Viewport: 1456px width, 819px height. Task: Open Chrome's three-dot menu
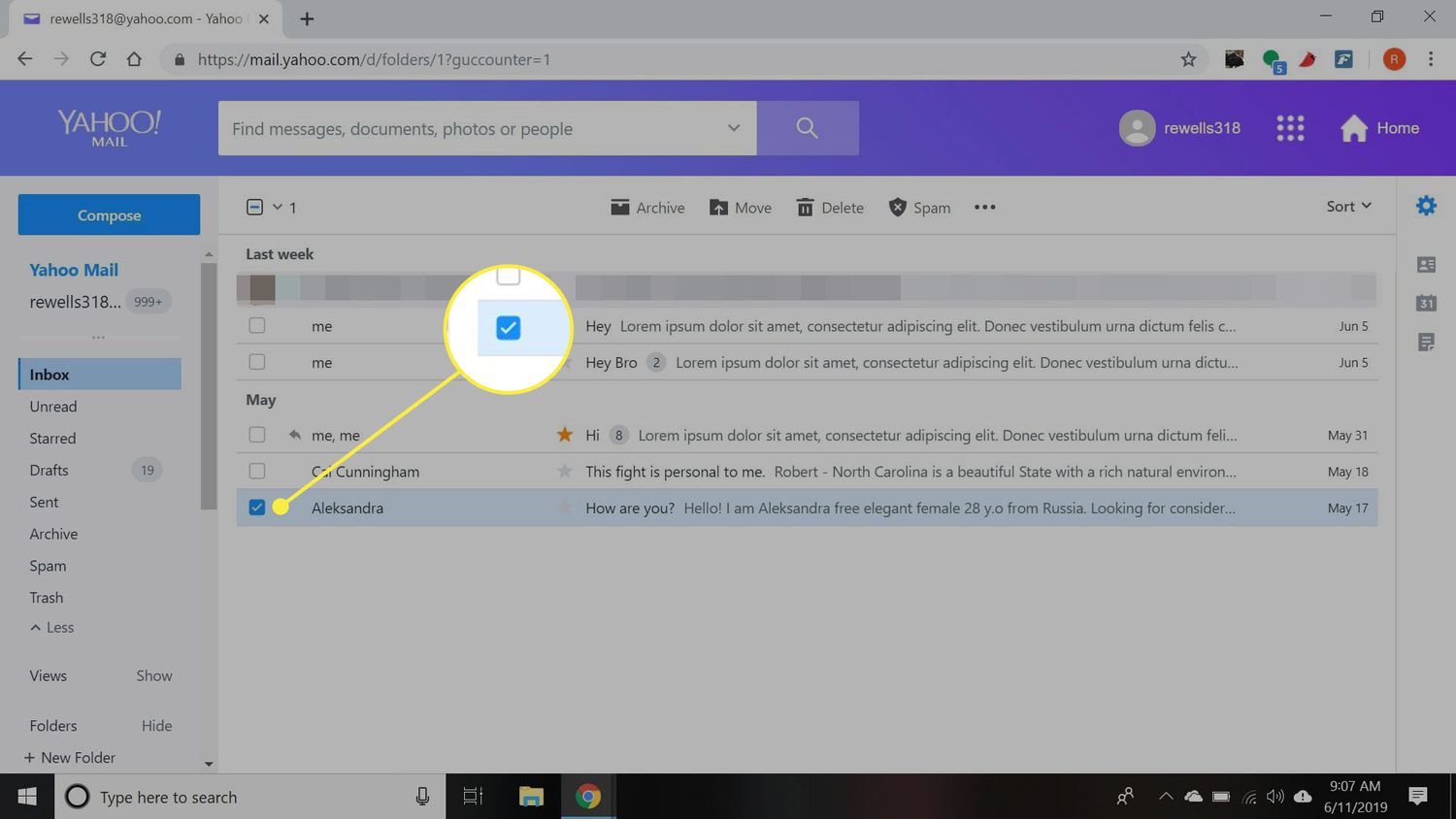[1431, 59]
